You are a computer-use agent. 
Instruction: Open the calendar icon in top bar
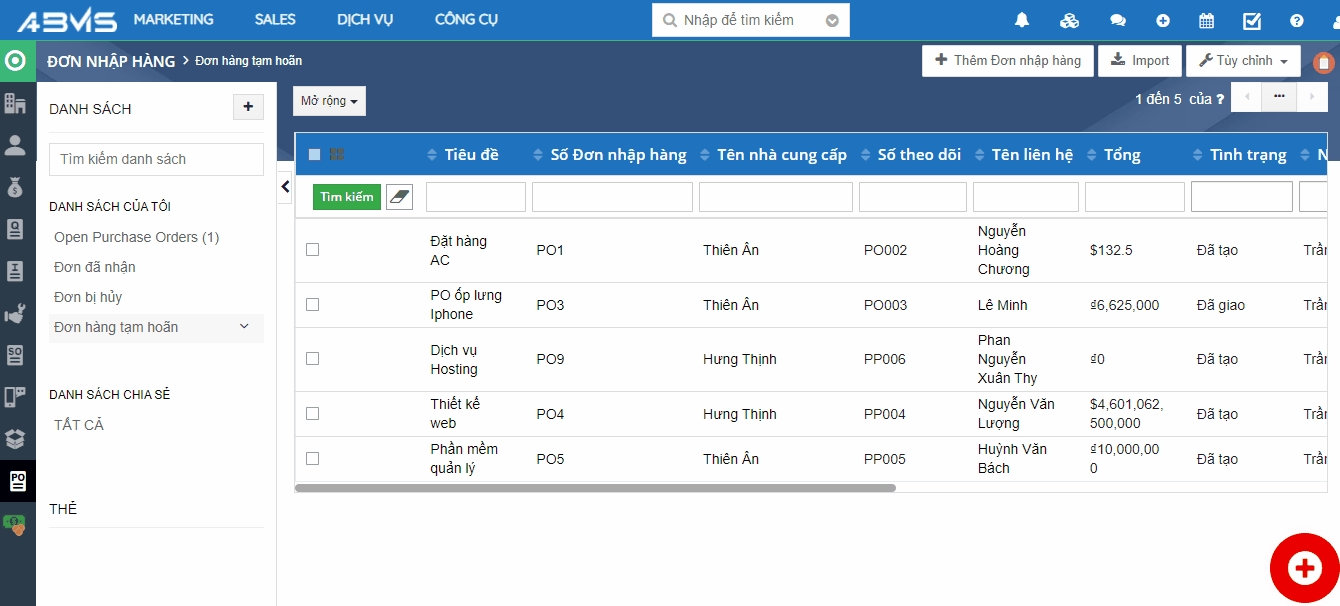(x=1206, y=20)
